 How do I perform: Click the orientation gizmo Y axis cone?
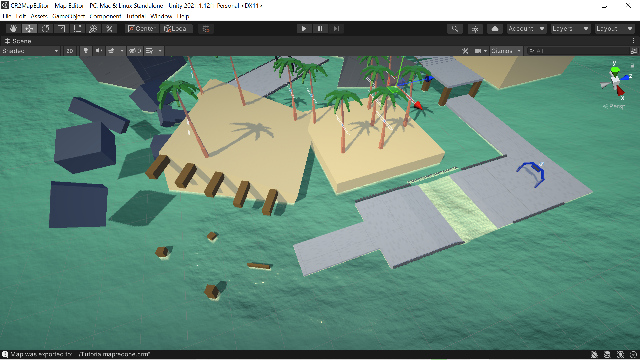(615, 69)
